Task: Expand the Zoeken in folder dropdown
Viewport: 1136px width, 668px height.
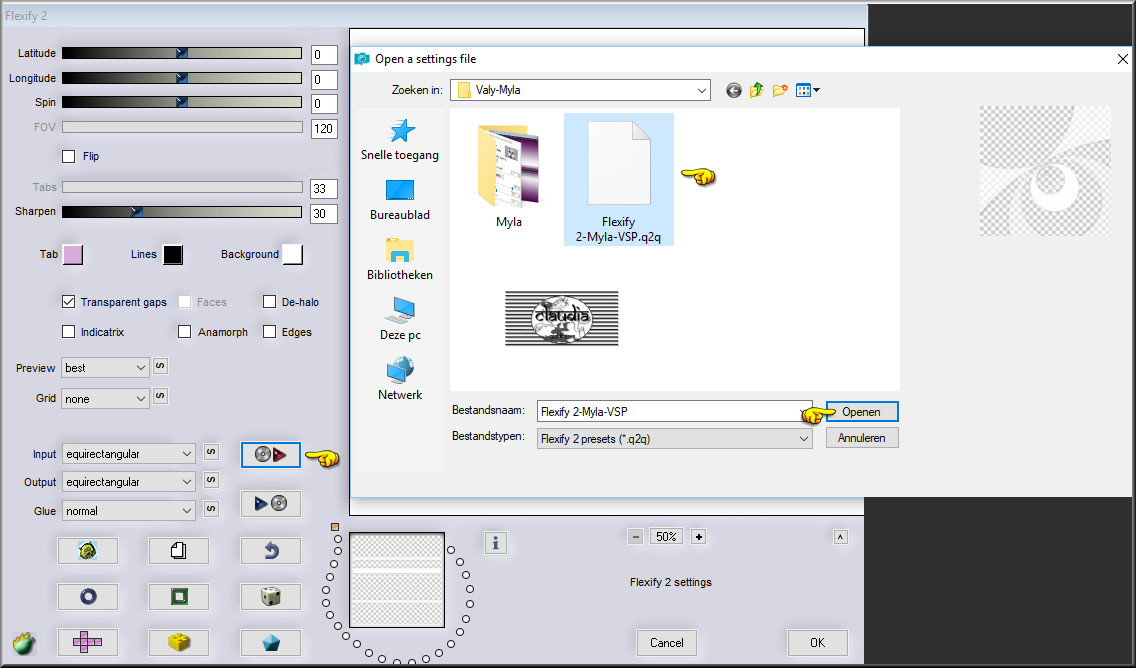Action: (701, 91)
